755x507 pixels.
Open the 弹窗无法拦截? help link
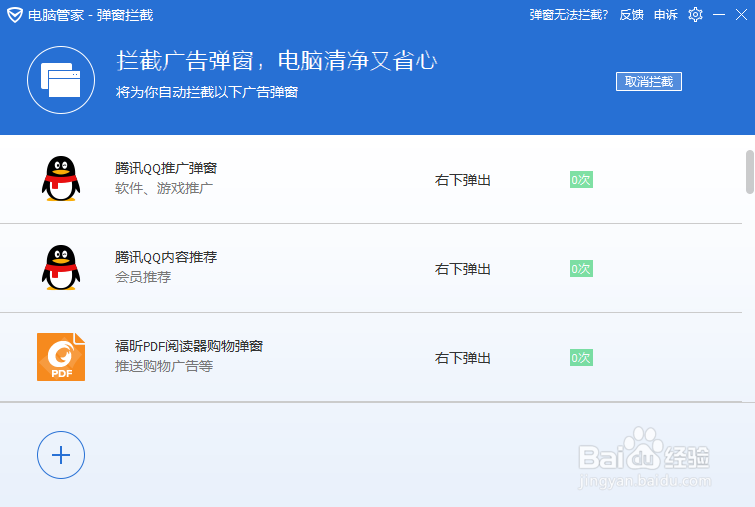pos(569,15)
